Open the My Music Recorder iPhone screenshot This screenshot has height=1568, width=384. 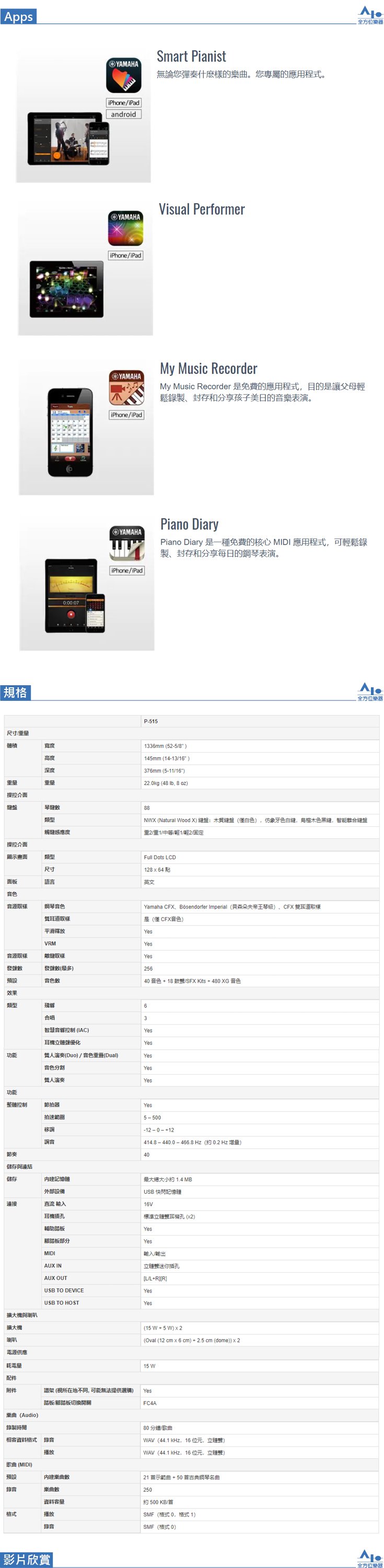pos(71,433)
